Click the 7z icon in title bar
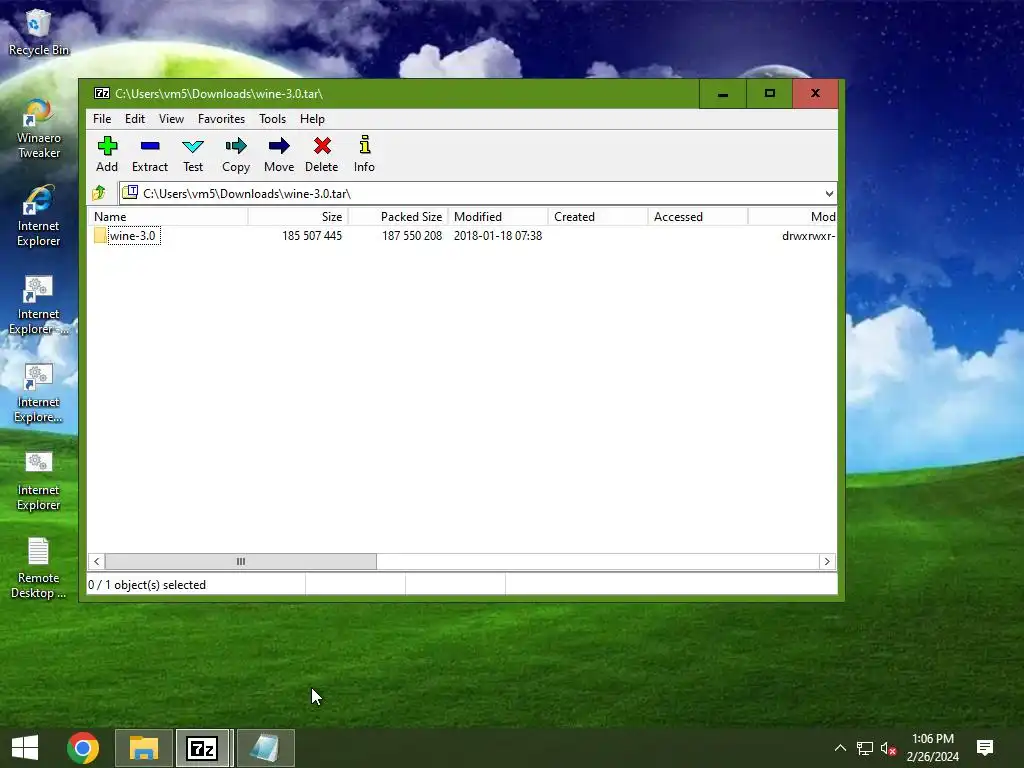The image size is (1024, 768). click(102, 93)
